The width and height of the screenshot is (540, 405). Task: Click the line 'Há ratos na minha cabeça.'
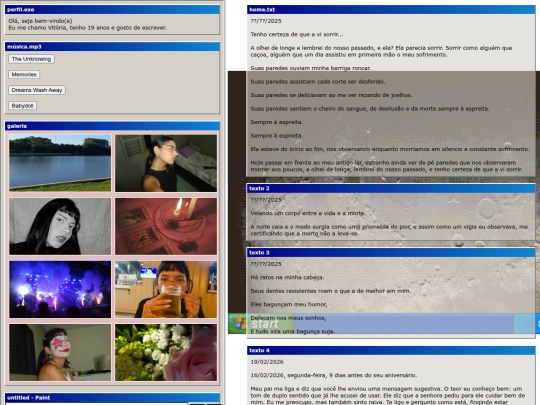pyautogui.click(x=287, y=277)
